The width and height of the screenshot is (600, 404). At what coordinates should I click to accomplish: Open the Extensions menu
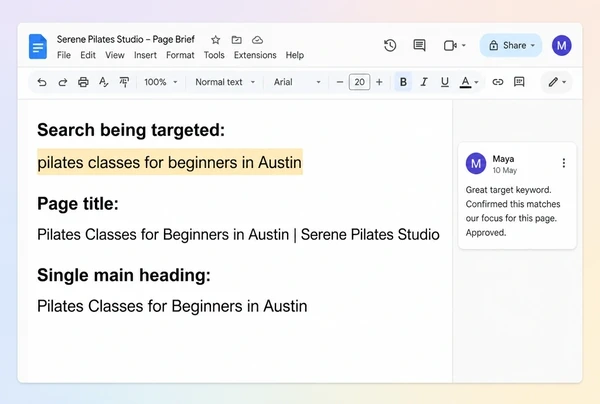255,55
